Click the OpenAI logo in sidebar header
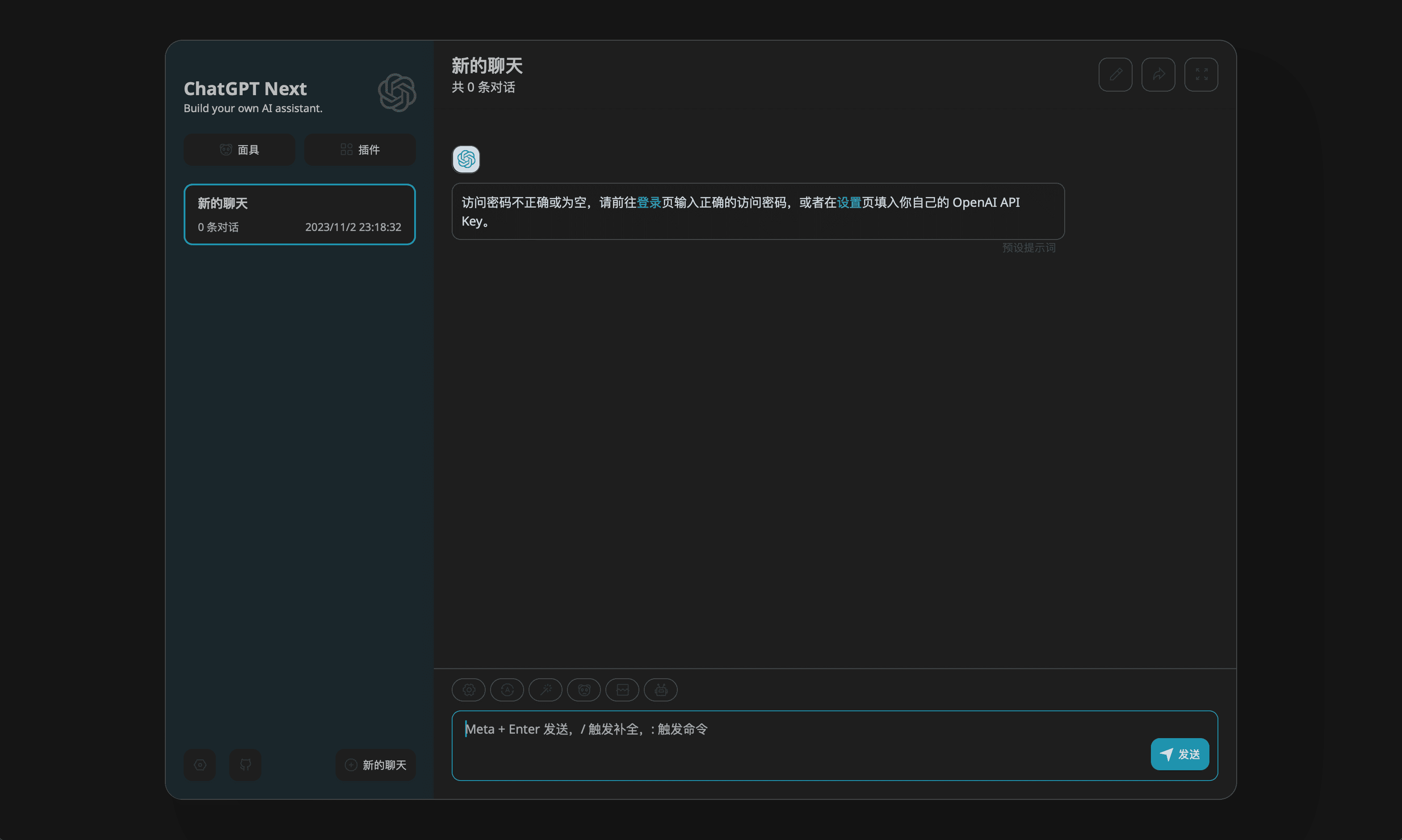 pyautogui.click(x=397, y=92)
